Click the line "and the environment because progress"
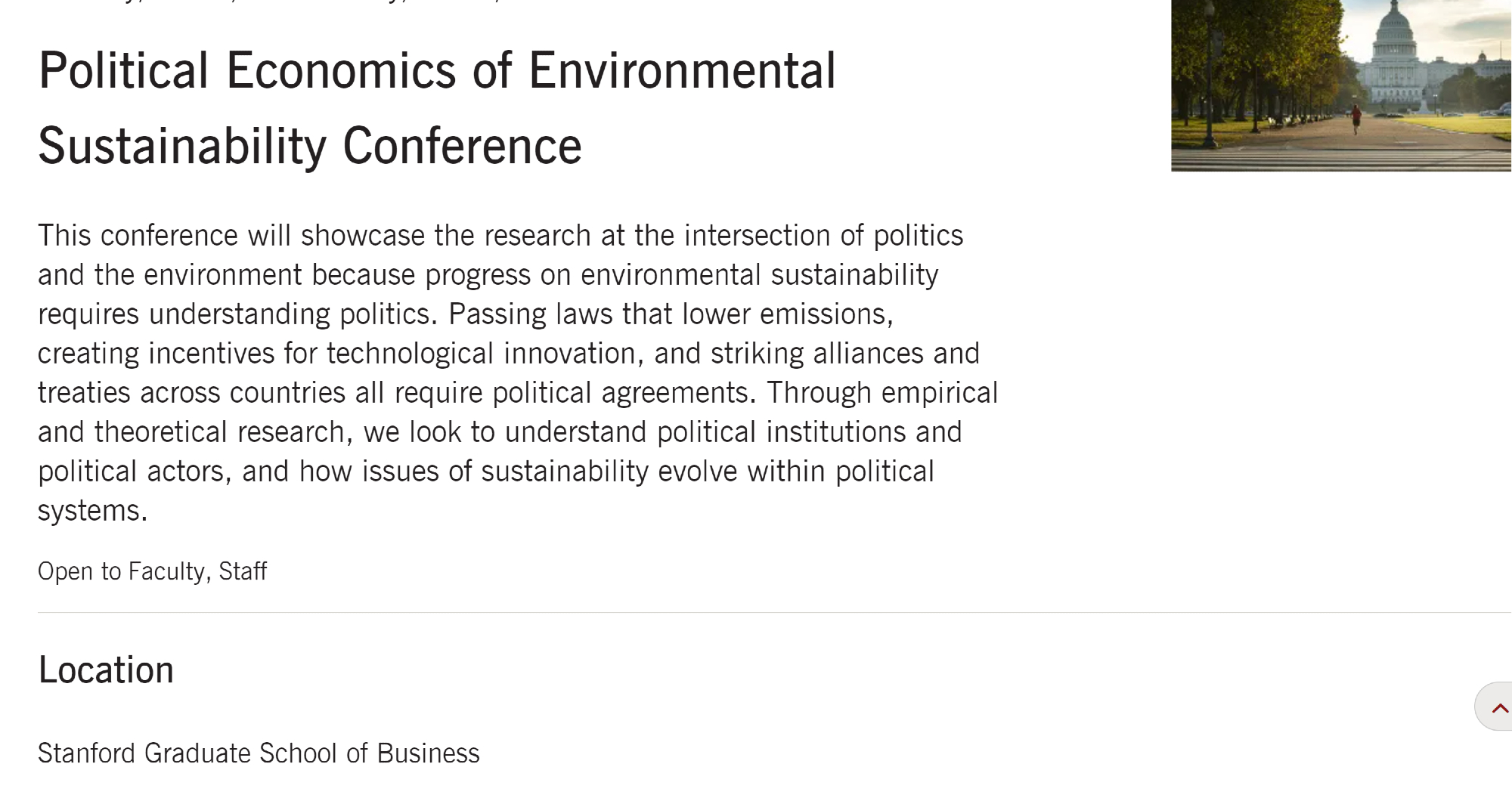1512x798 pixels. (488, 275)
